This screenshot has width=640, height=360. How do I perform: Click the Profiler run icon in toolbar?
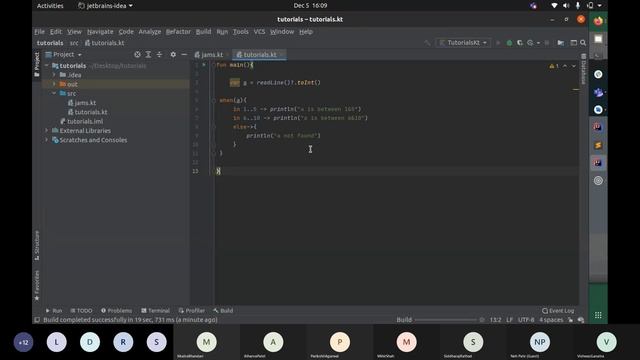click(x=530, y=42)
